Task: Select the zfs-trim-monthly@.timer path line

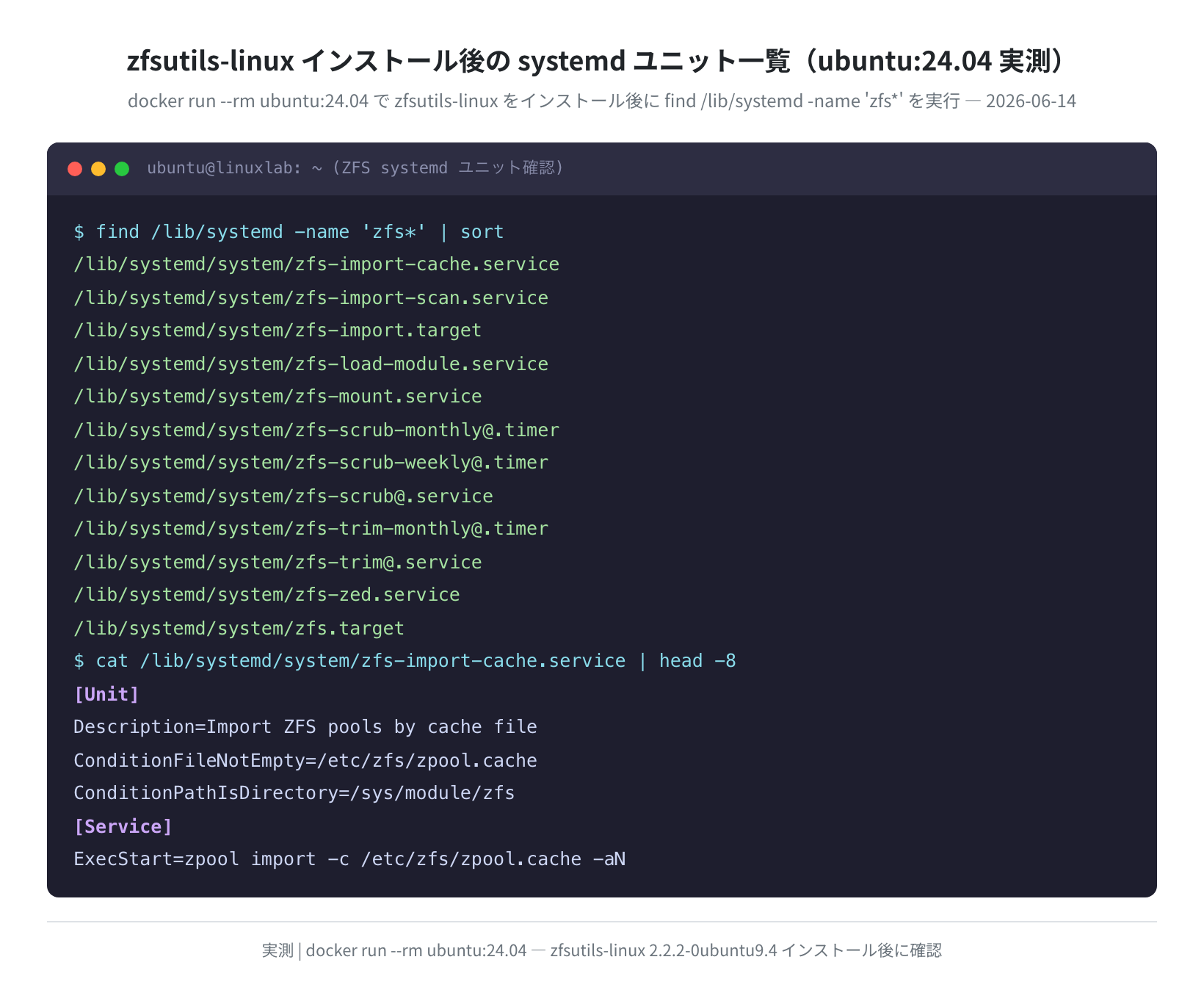Action: point(311,529)
